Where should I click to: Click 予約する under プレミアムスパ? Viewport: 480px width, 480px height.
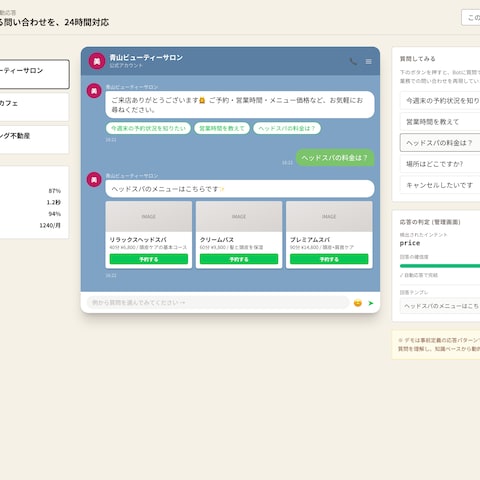tap(329, 259)
